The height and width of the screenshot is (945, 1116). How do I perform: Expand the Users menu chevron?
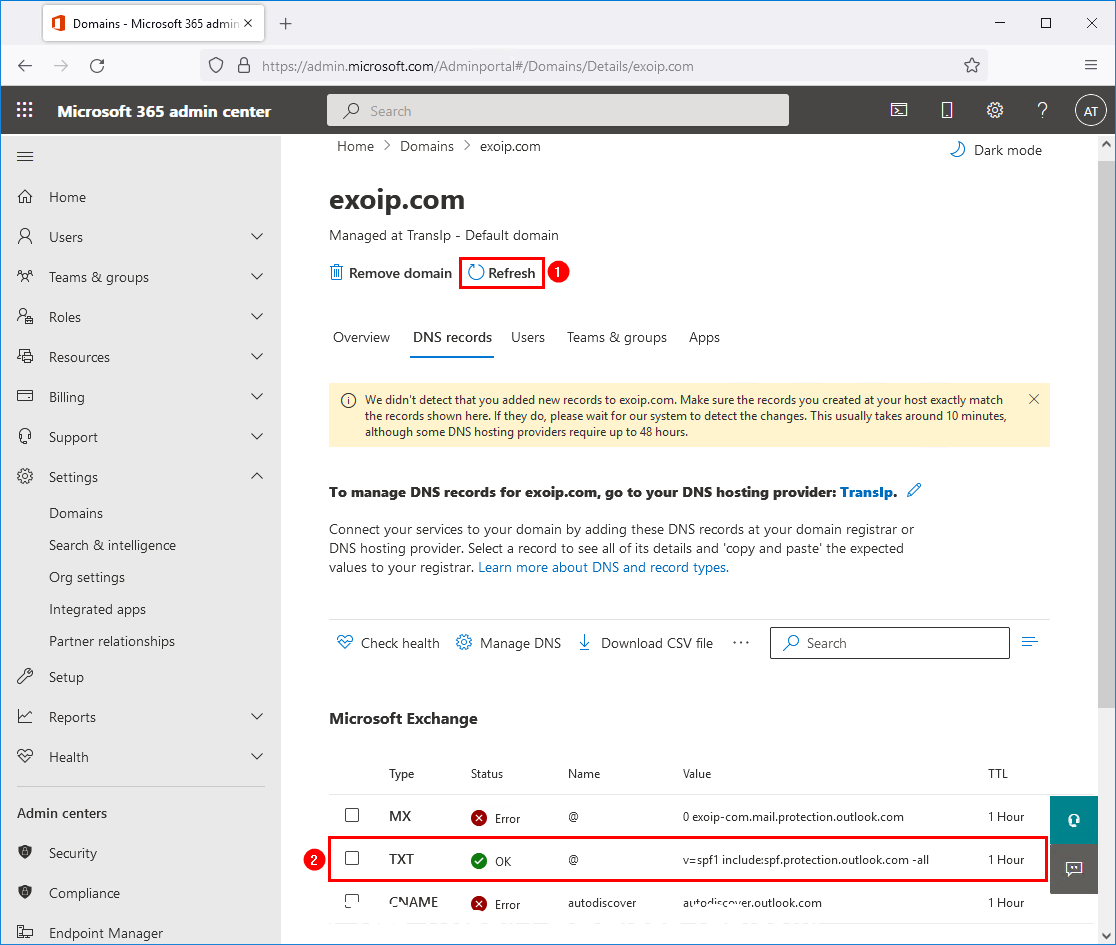[257, 236]
